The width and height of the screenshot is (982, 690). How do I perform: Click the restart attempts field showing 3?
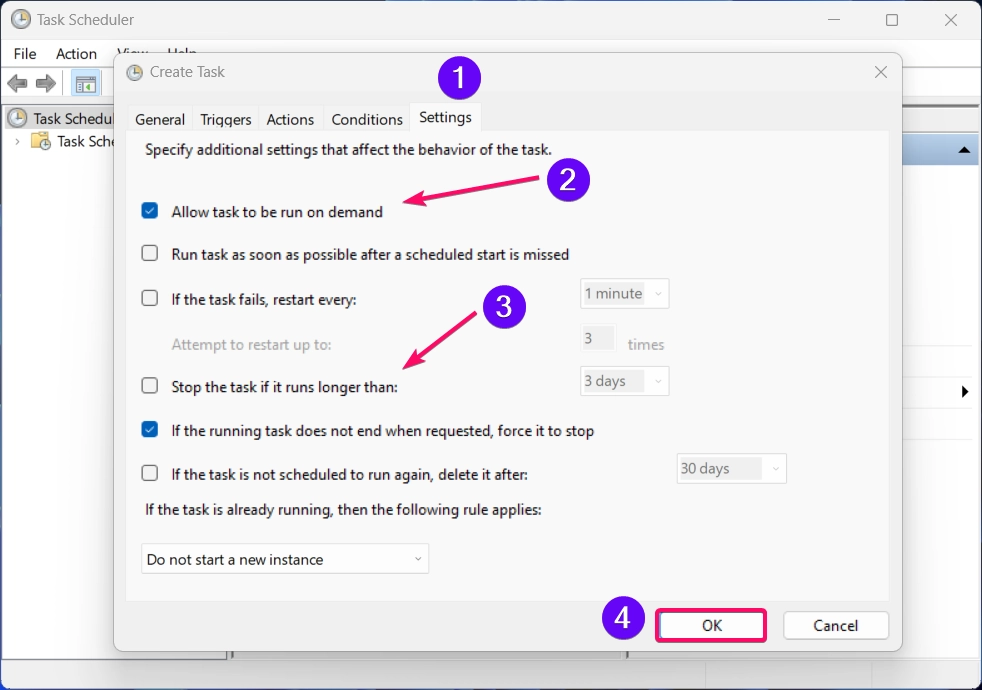(598, 339)
